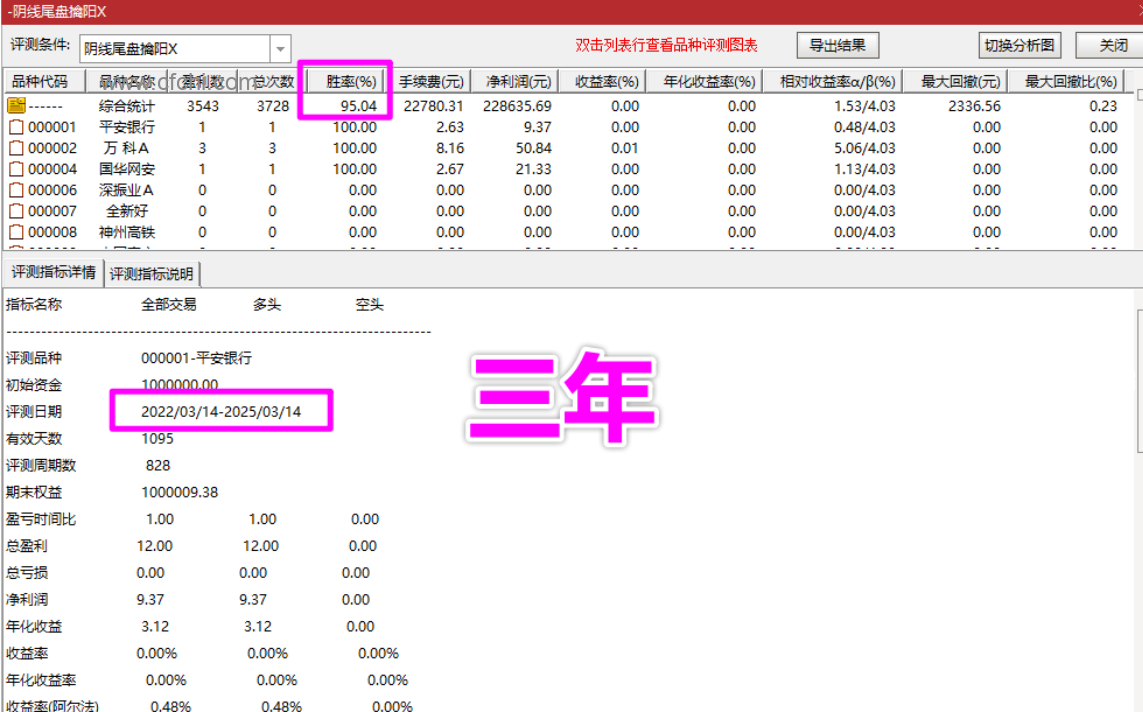This screenshot has width=1143, height=712.
Task: Select the 国华网安 row name
Action: coord(127,170)
